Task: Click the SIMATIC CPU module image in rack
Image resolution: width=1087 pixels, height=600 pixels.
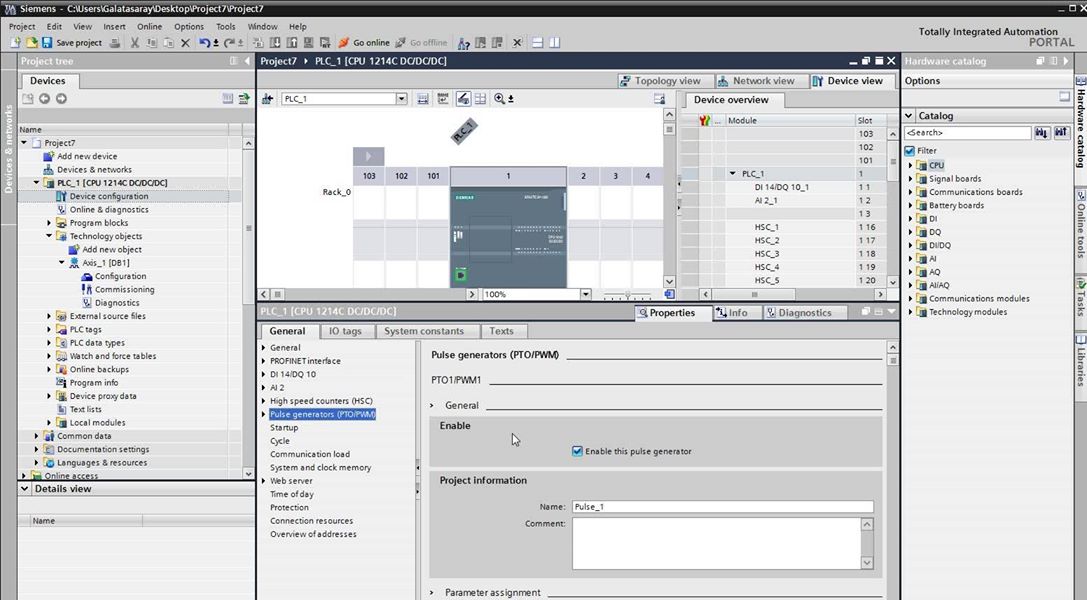Action: [x=508, y=237]
